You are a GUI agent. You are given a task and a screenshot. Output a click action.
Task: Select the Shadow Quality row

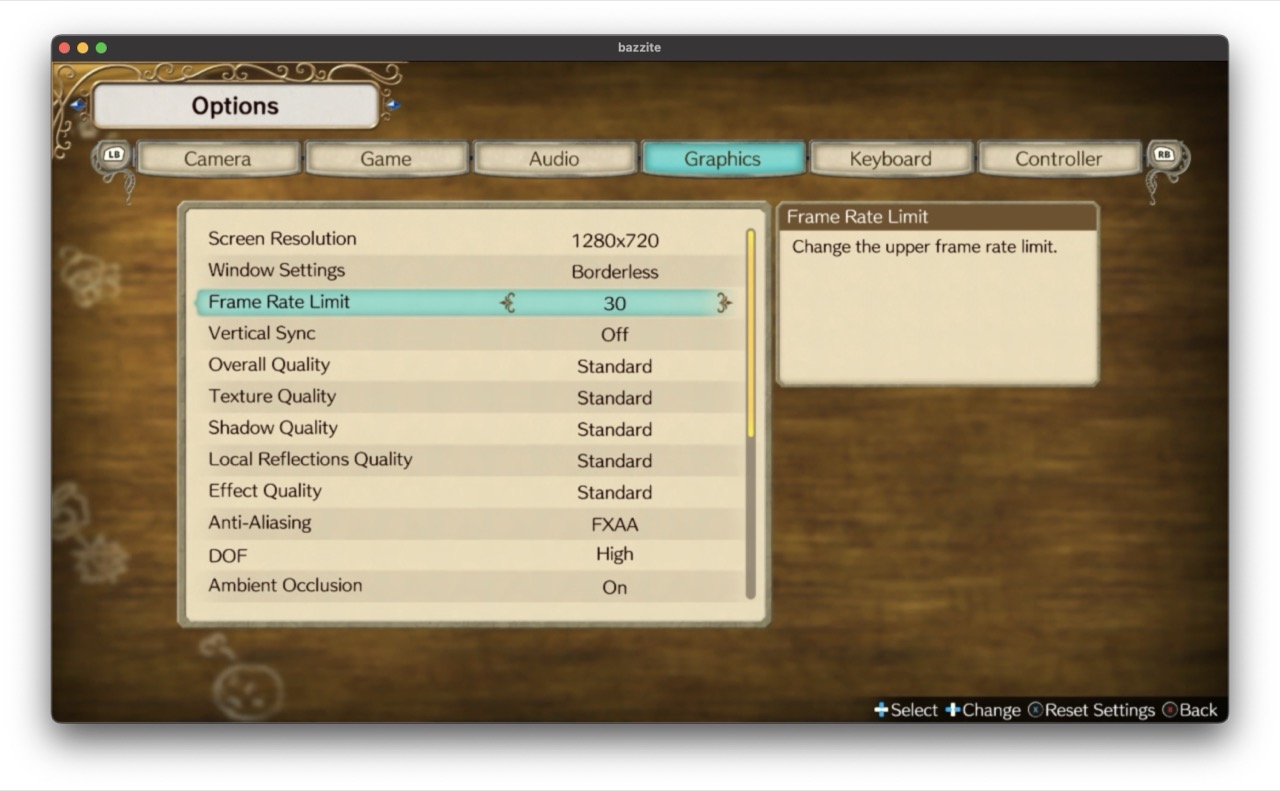470,429
